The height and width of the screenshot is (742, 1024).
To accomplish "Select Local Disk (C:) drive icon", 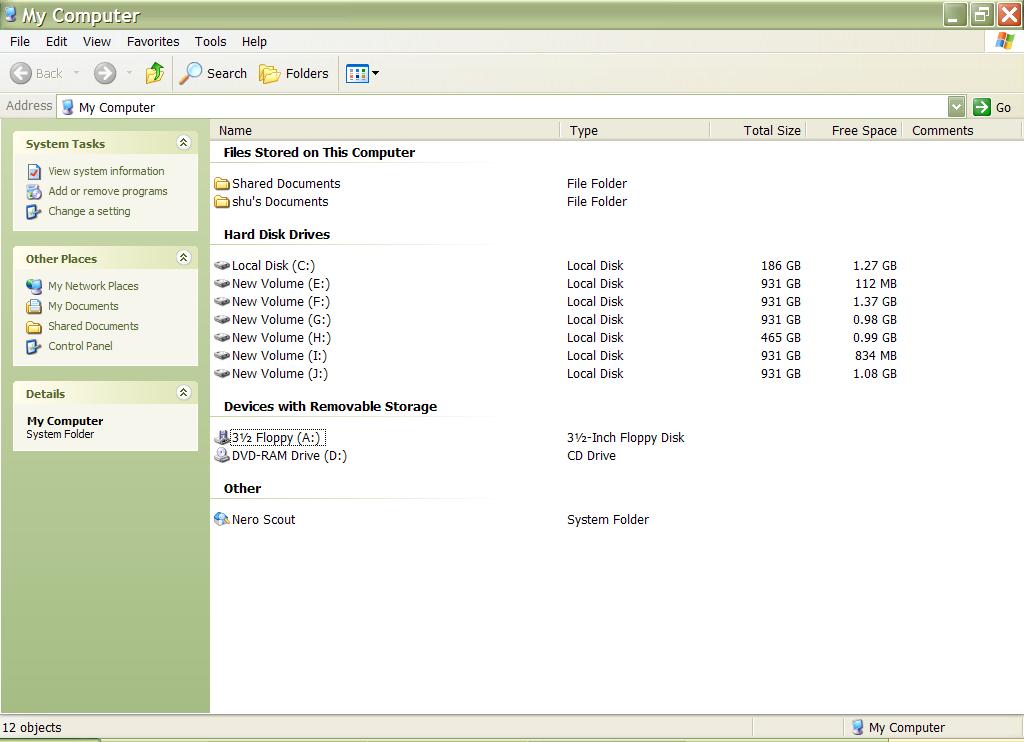I will (222, 265).
